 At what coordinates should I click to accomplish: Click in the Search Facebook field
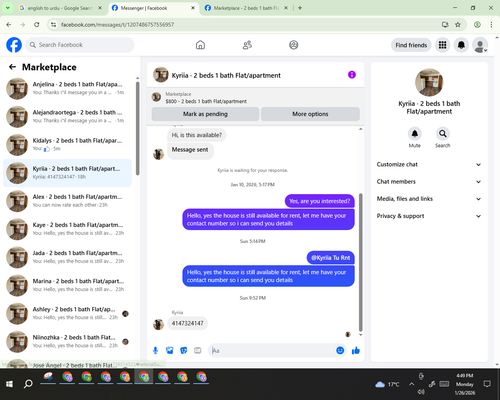(x=80, y=45)
